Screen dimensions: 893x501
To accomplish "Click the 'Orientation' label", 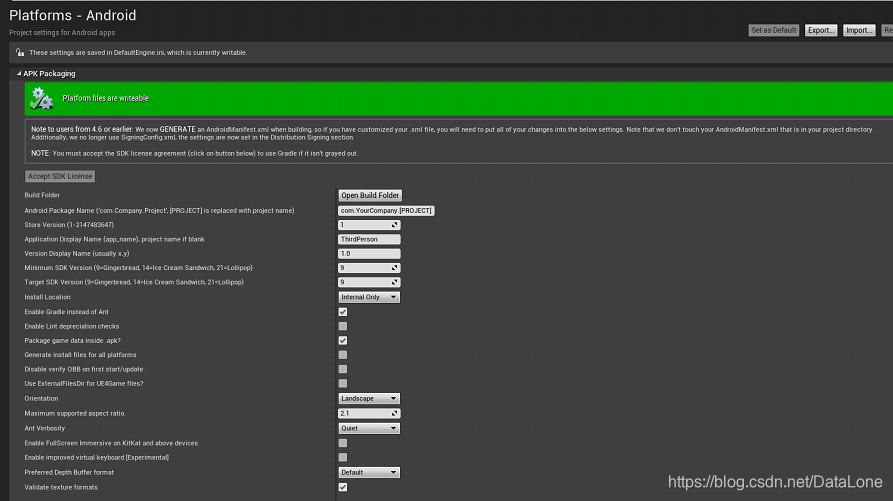I will [x=41, y=399].
